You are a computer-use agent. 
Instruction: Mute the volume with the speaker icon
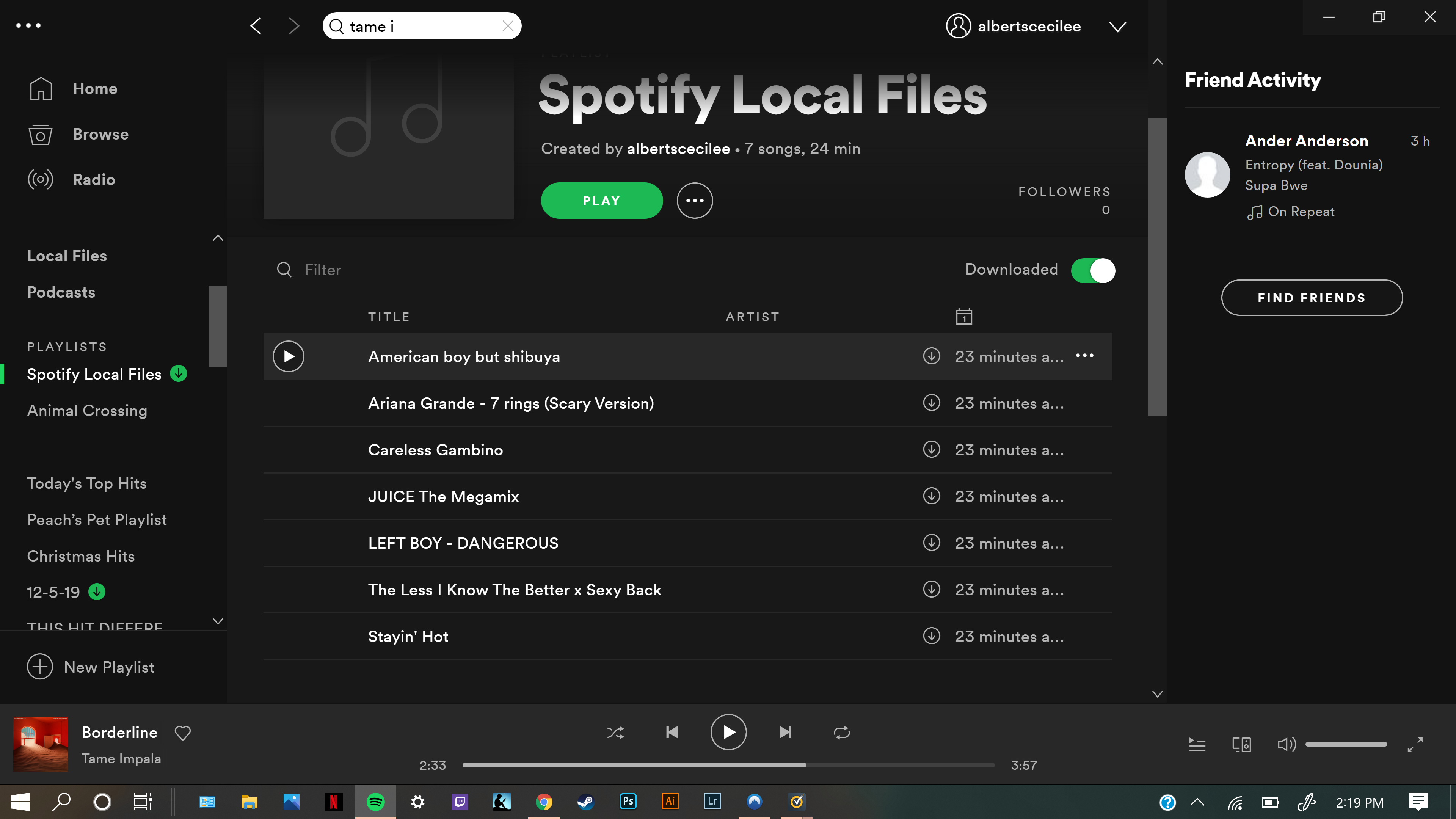(x=1287, y=744)
